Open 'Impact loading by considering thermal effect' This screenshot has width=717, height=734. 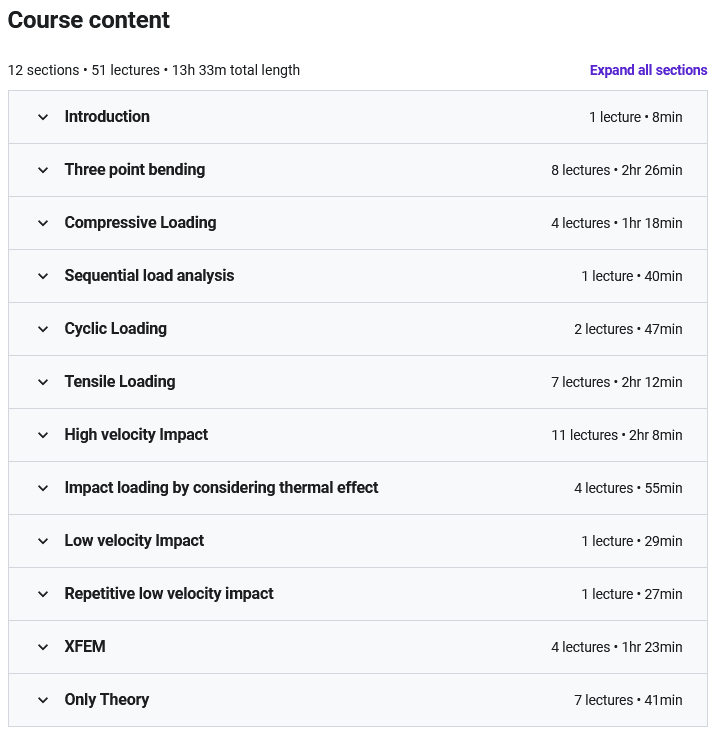221,488
